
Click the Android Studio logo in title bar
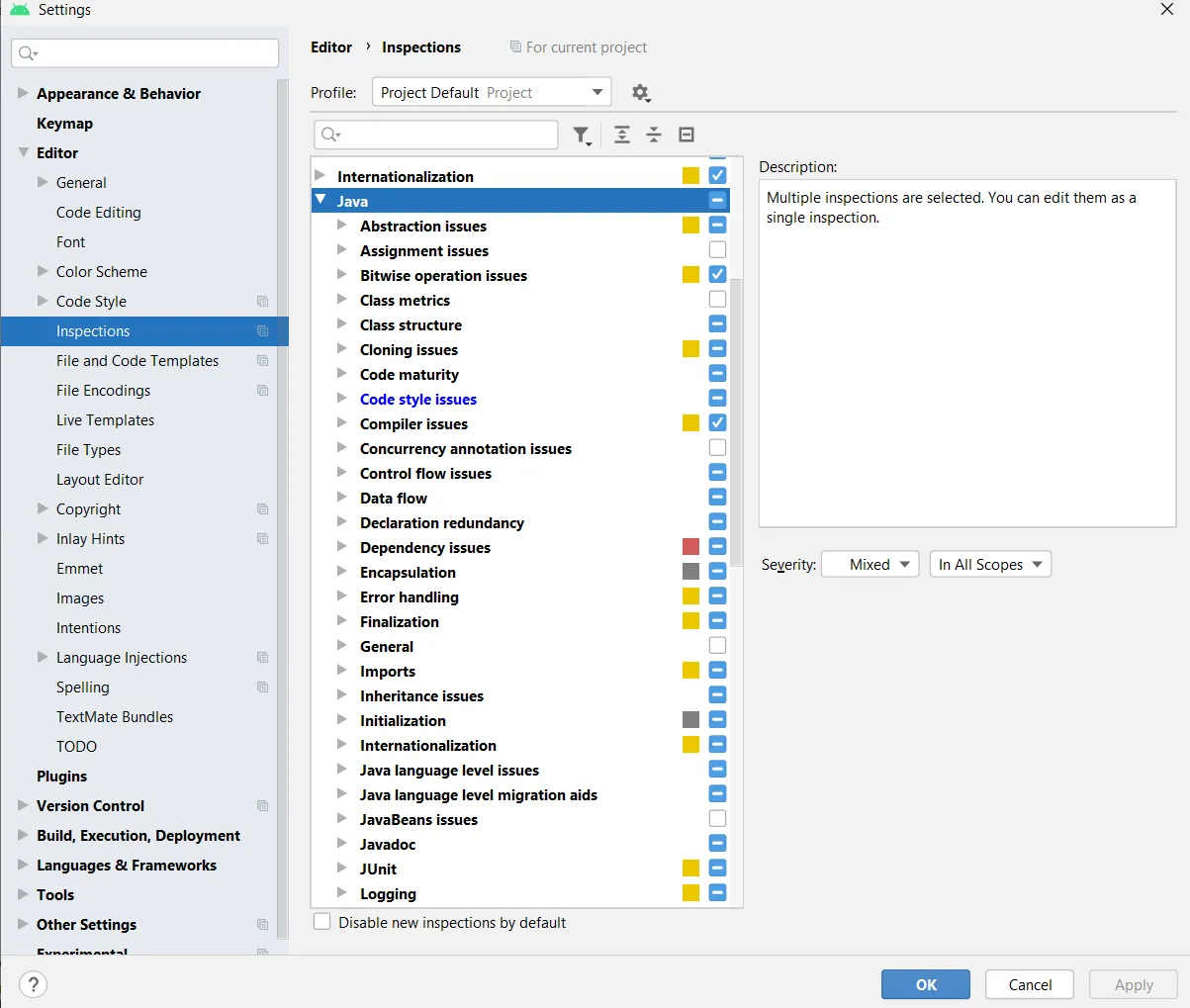[19, 10]
